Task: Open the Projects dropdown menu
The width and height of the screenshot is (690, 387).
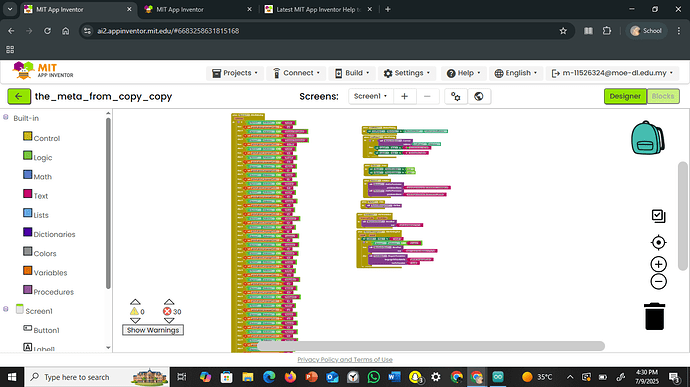Action: point(235,73)
